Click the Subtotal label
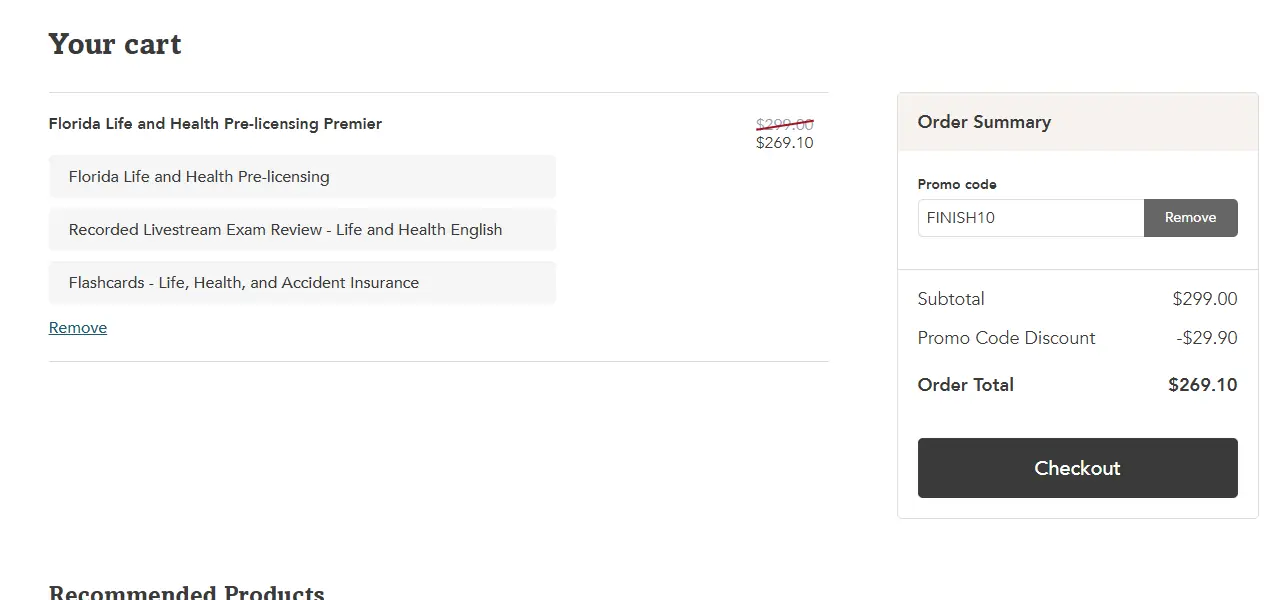This screenshot has height=600, width=1269. click(951, 299)
